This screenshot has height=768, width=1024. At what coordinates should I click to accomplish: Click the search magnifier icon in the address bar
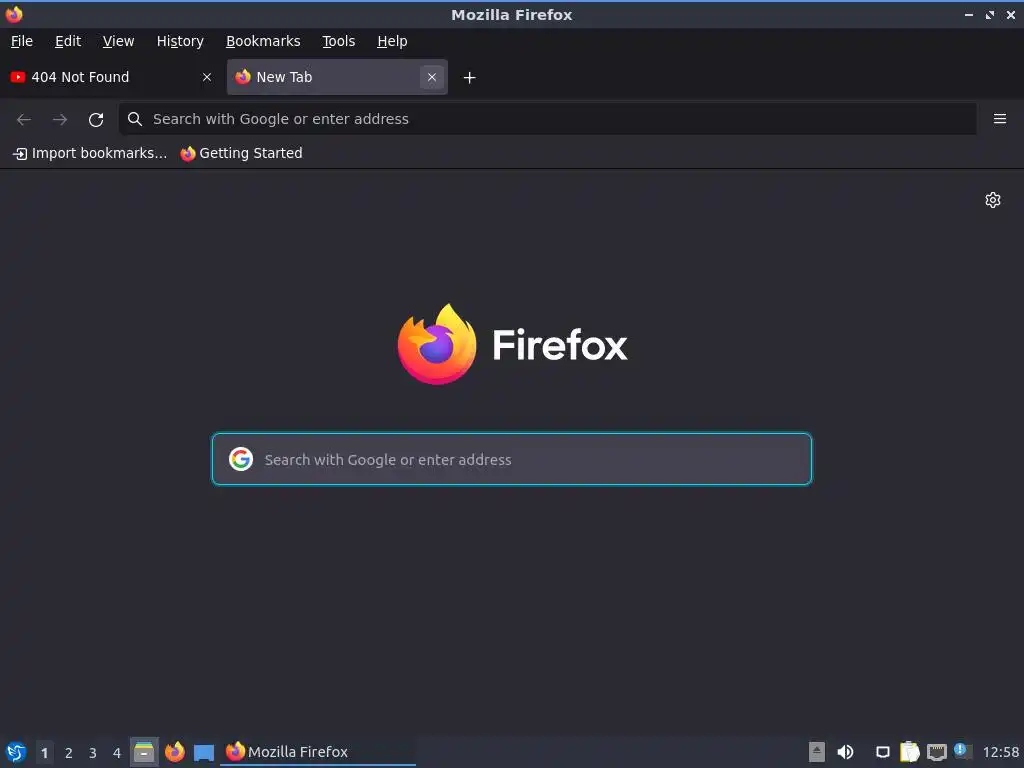[x=135, y=119]
